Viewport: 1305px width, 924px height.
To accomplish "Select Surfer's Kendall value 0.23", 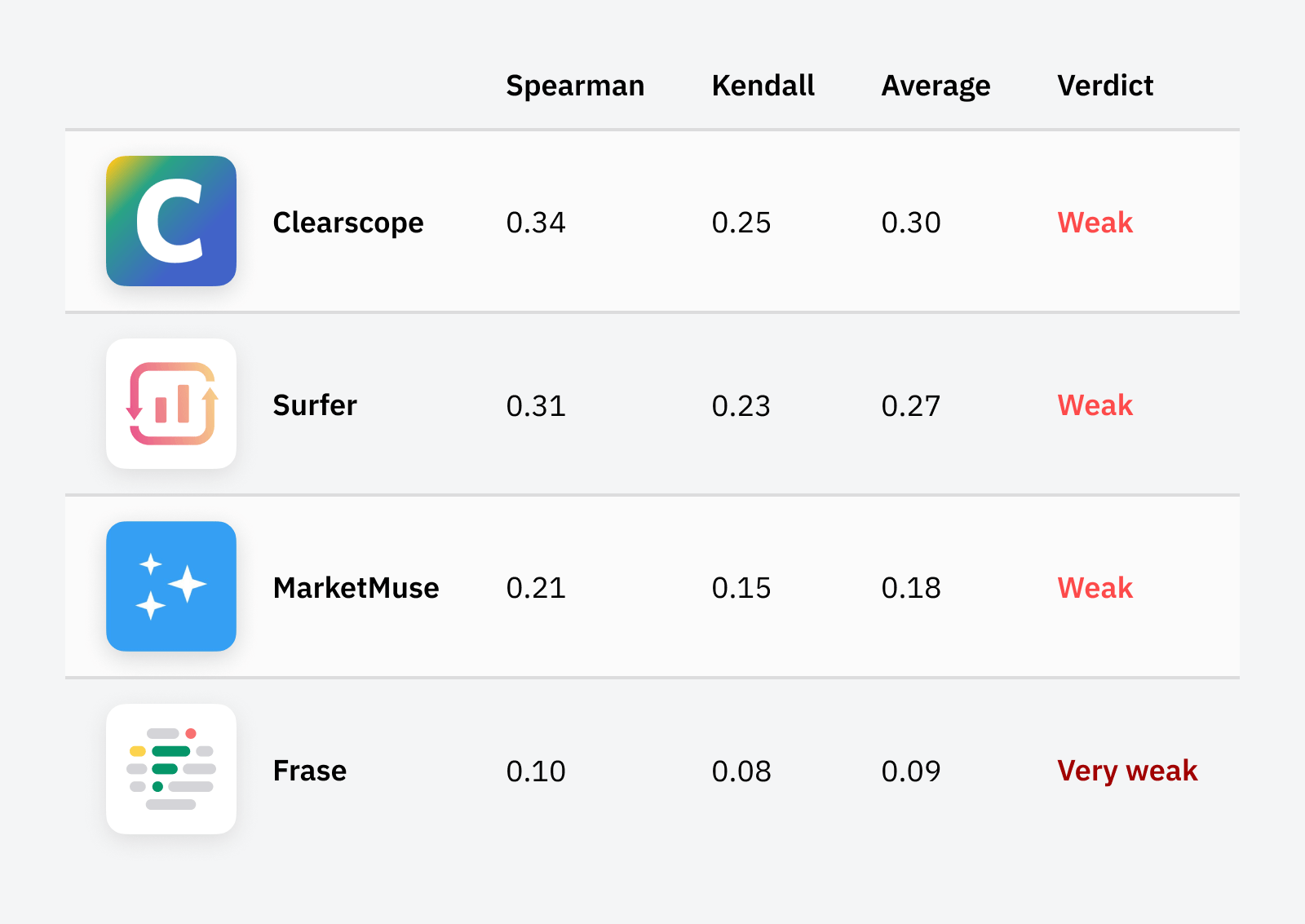I will [741, 405].
